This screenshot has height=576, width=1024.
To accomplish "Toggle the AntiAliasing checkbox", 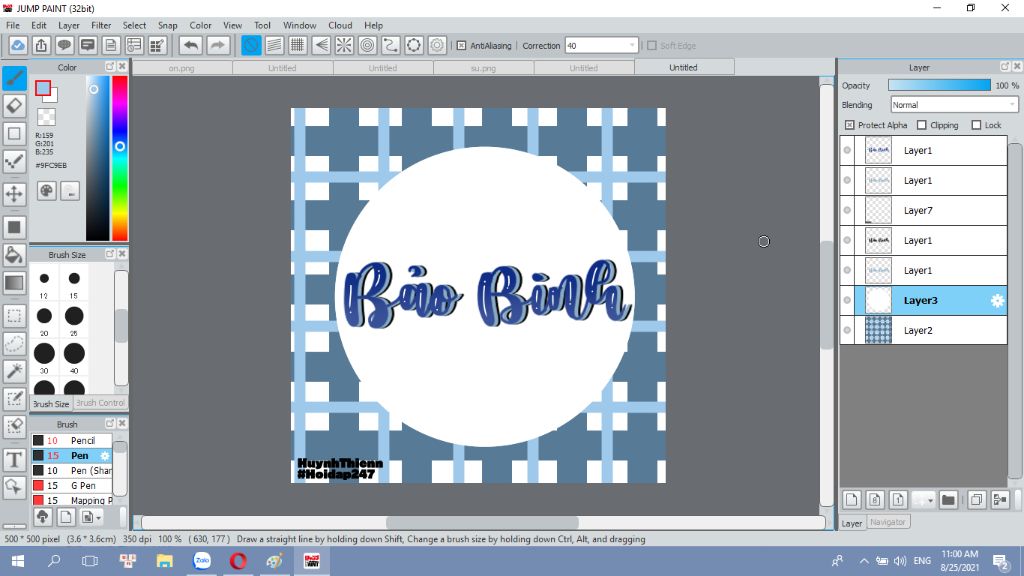I will [461, 46].
